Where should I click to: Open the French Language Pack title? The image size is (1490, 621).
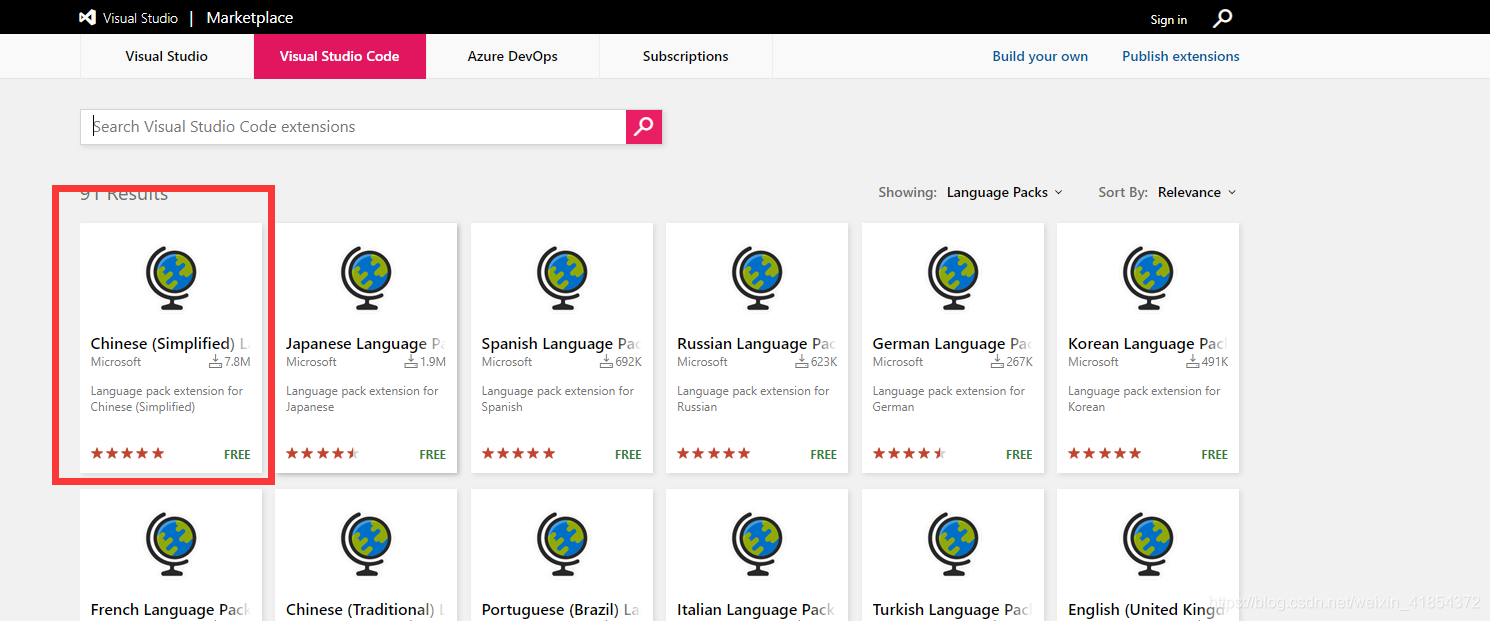tap(171, 610)
